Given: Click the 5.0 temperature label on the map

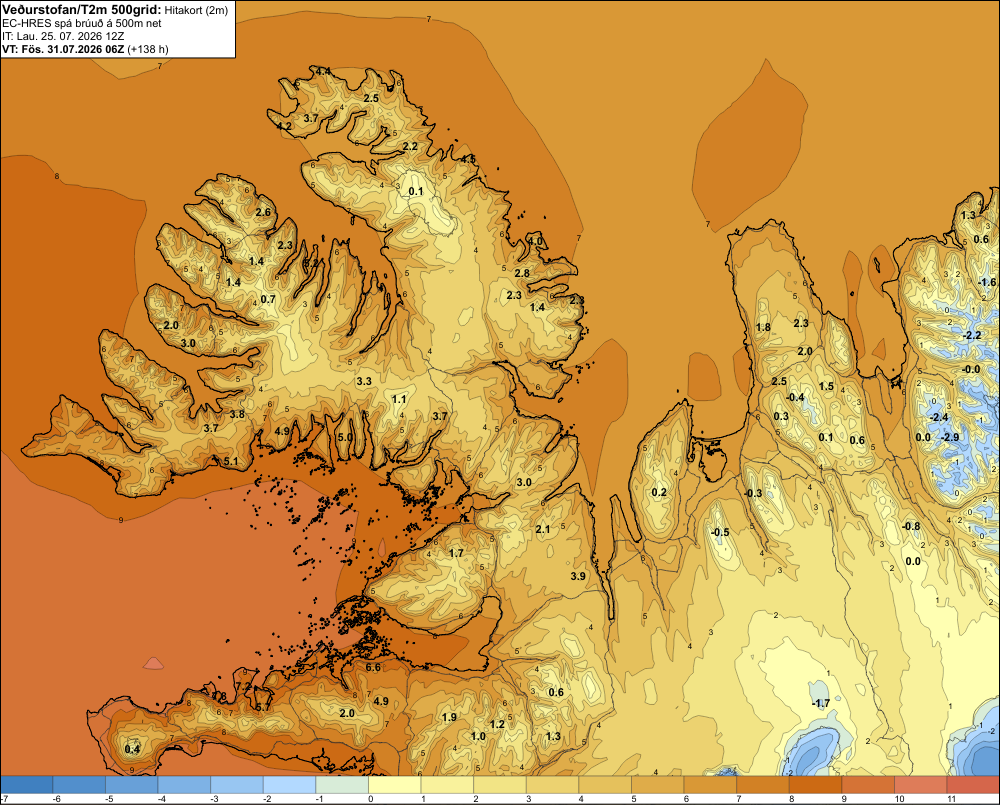Looking at the screenshot, I should 345,438.
